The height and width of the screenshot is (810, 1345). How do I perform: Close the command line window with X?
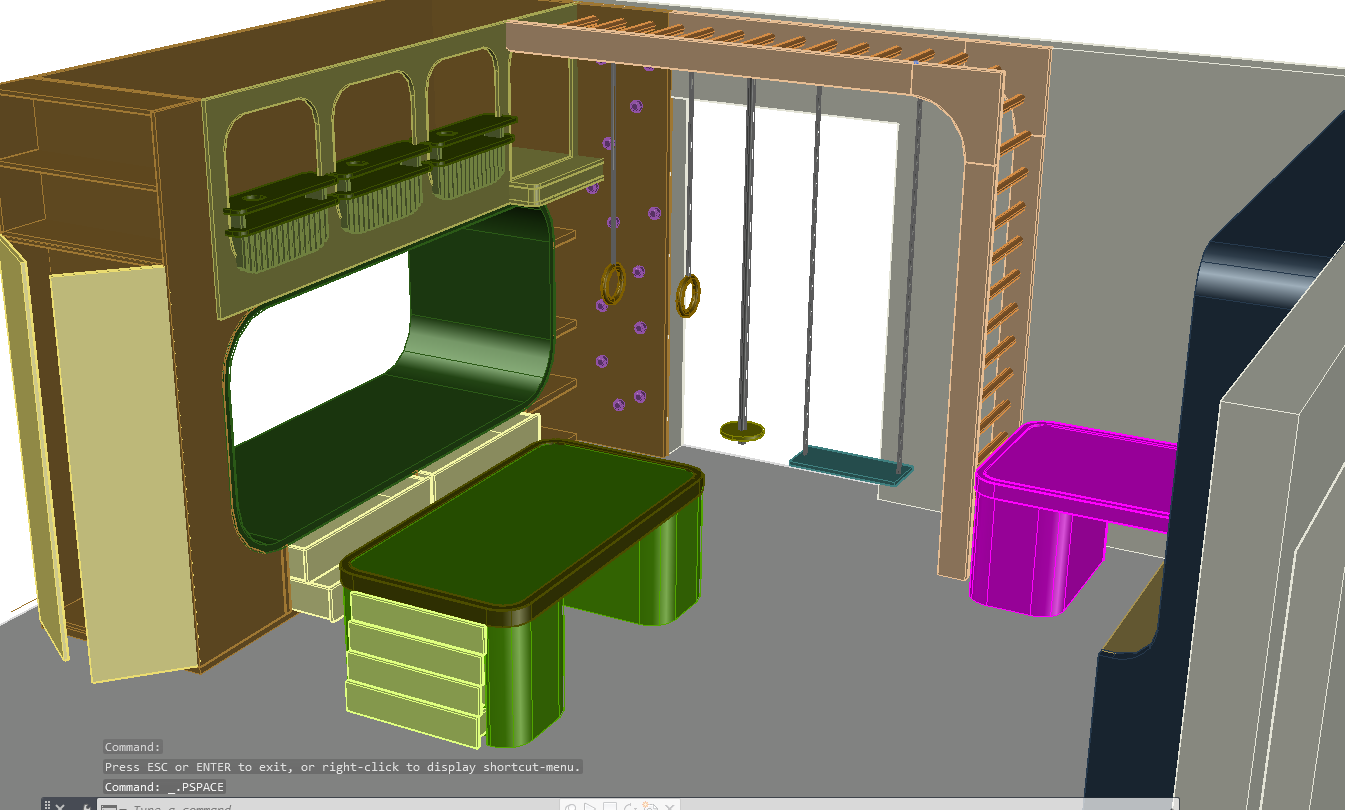[x=60, y=806]
